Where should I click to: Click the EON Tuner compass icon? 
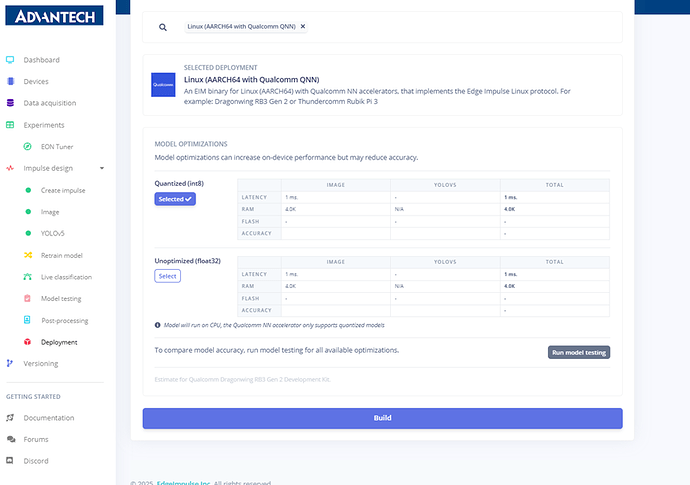(27, 147)
